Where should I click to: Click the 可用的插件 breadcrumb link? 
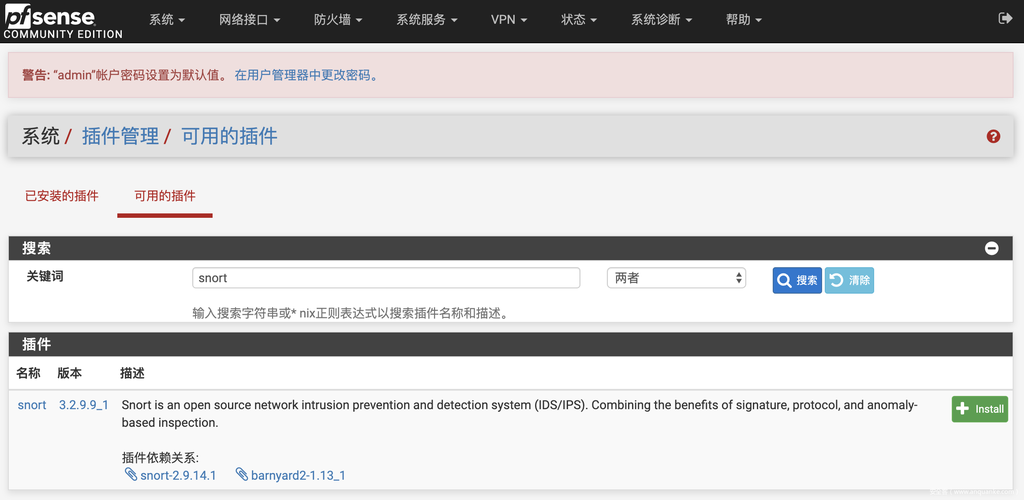[x=229, y=136]
